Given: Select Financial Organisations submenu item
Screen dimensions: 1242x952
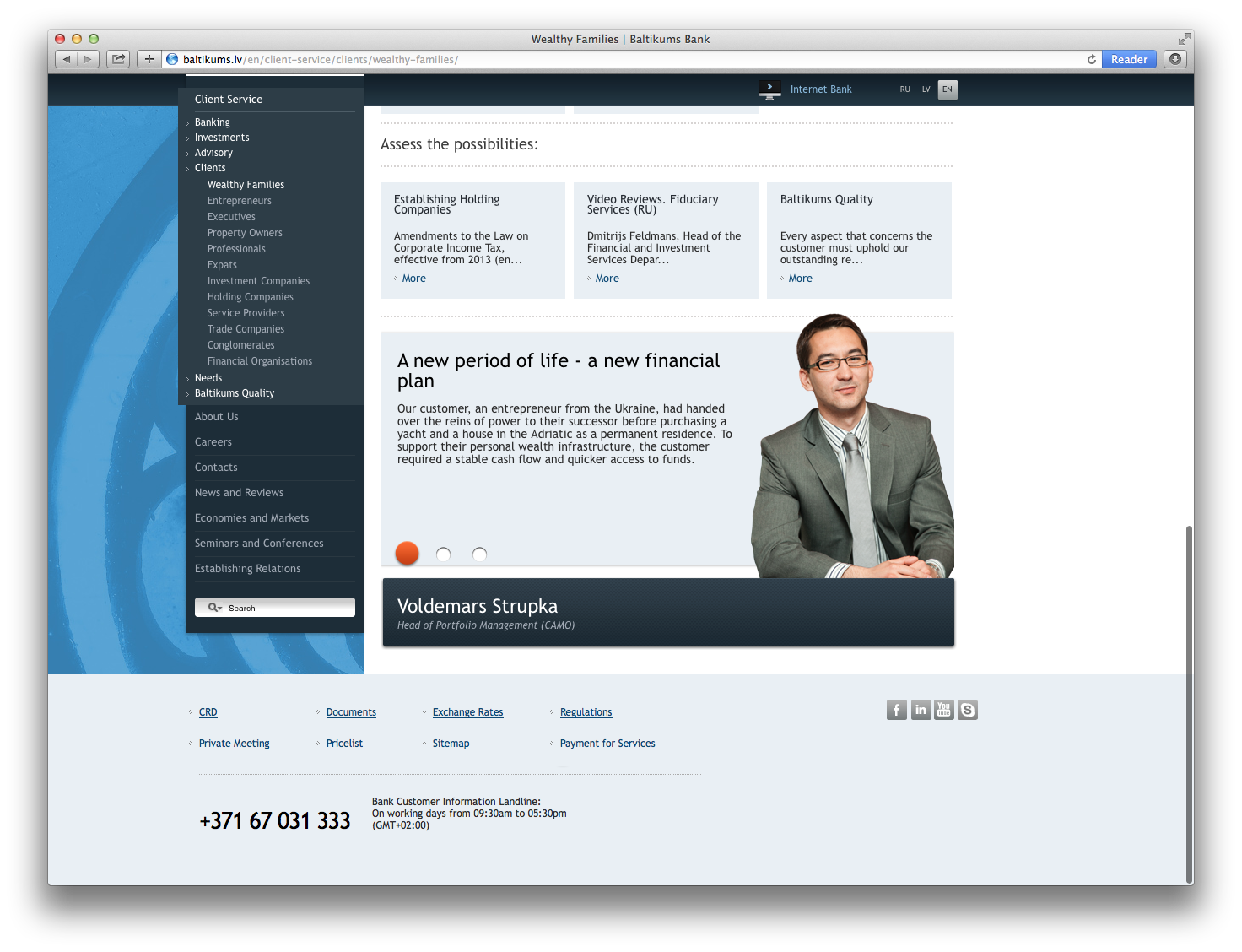Looking at the screenshot, I should point(260,361).
